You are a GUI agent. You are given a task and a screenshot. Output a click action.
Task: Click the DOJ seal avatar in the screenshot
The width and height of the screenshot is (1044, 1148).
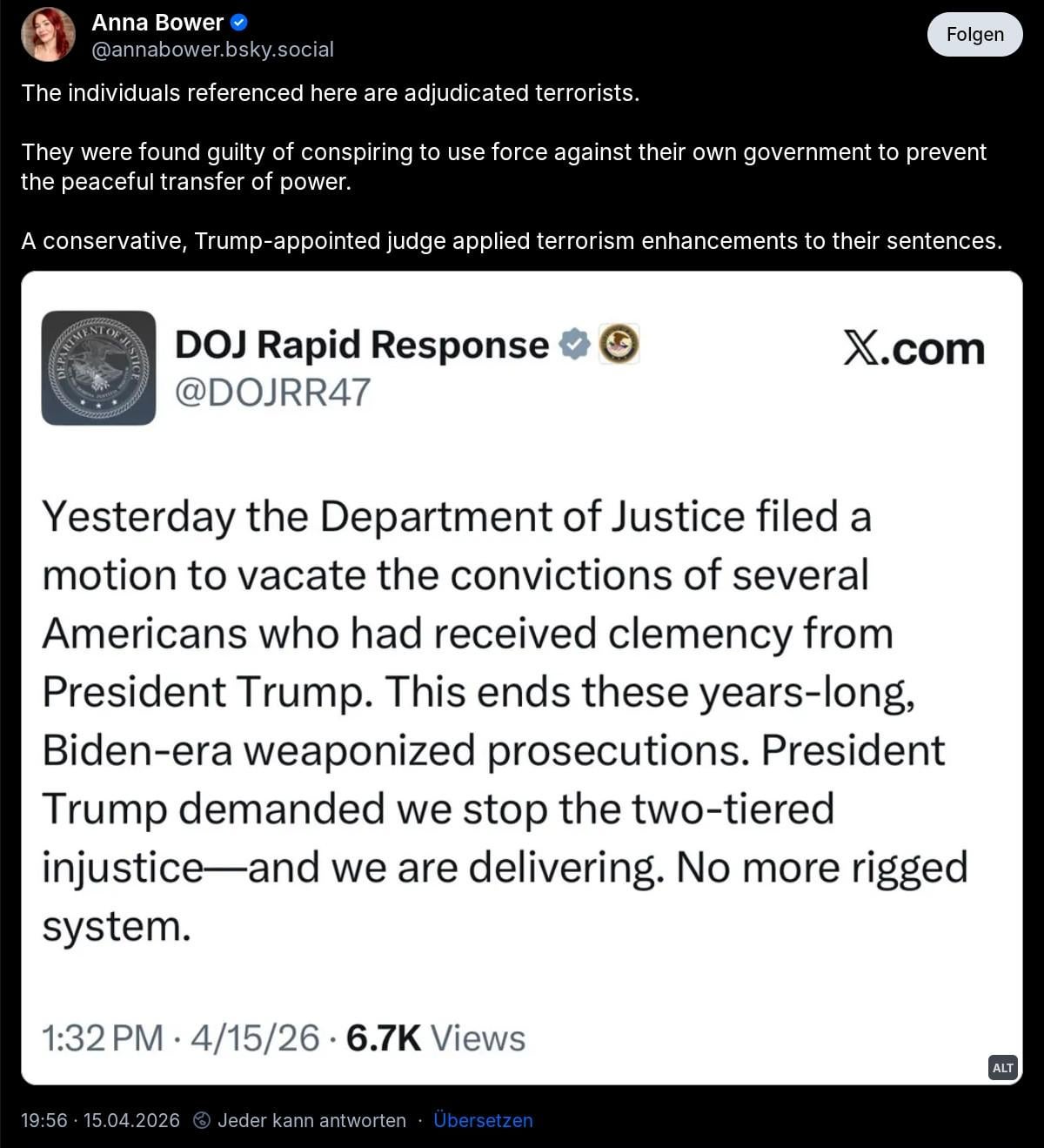98,367
